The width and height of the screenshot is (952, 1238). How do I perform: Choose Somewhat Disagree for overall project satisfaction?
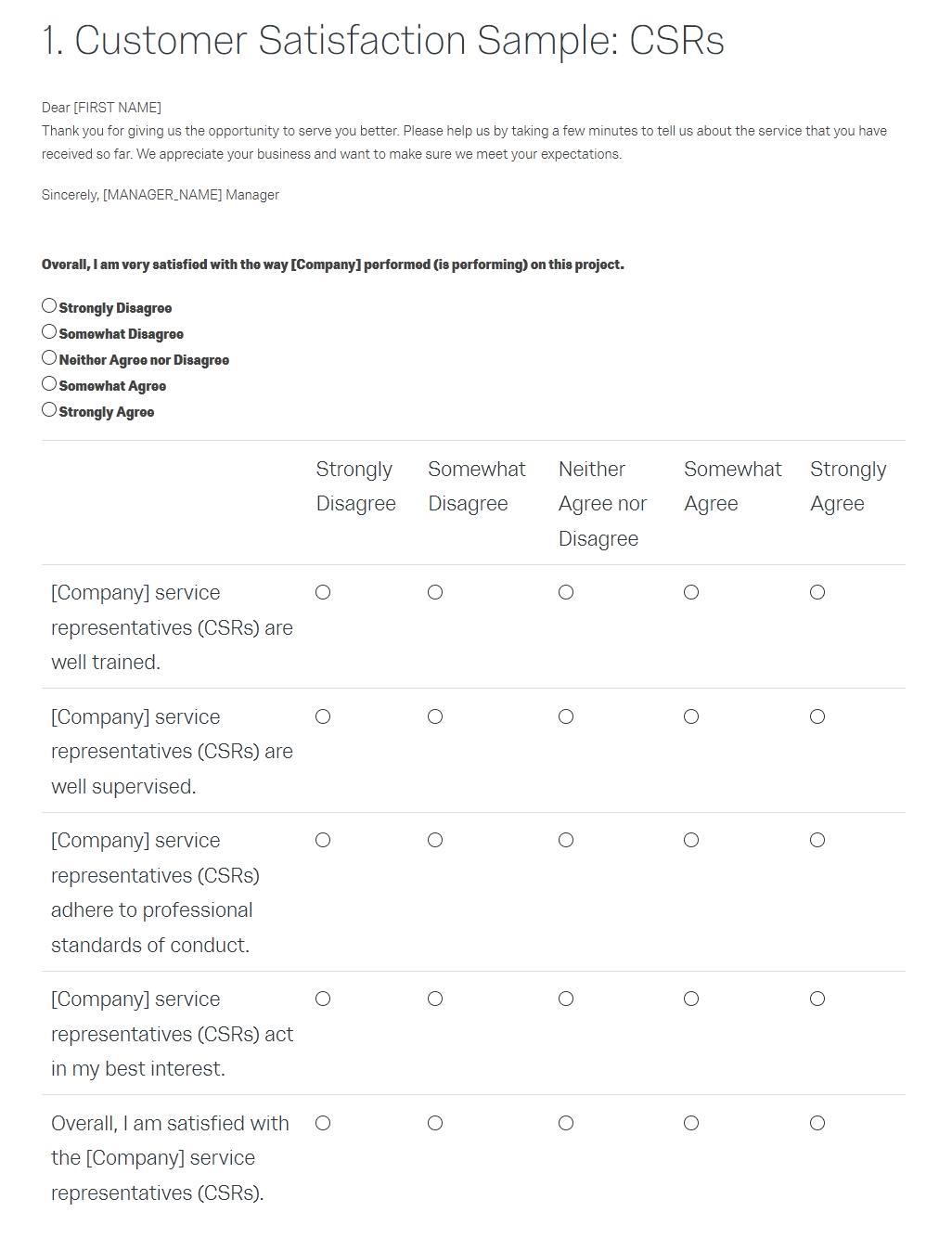coord(49,331)
